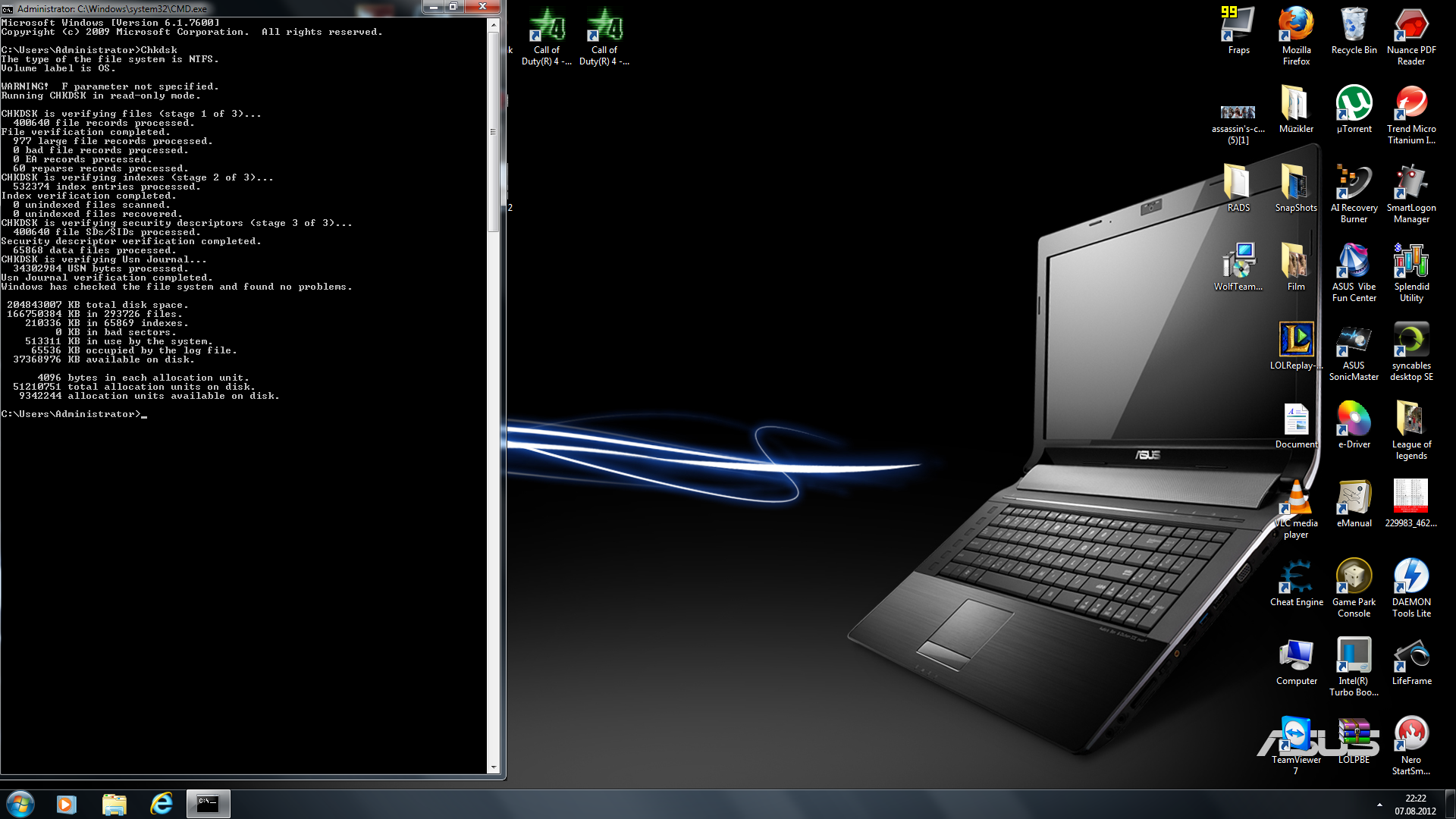The width and height of the screenshot is (1456, 819).
Task: Open Intel(R) Turbo Boost shortcut
Action: pos(1354,667)
